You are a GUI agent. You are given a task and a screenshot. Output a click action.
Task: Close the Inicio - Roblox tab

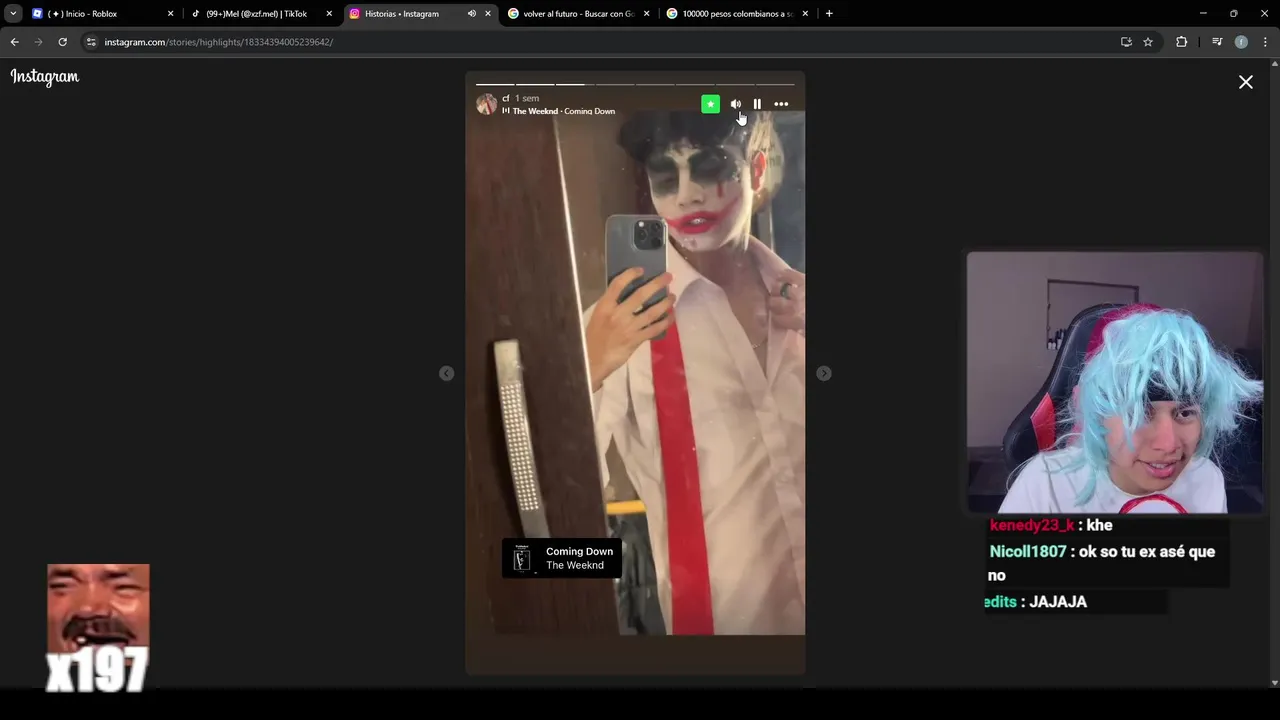pyautogui.click(x=170, y=14)
